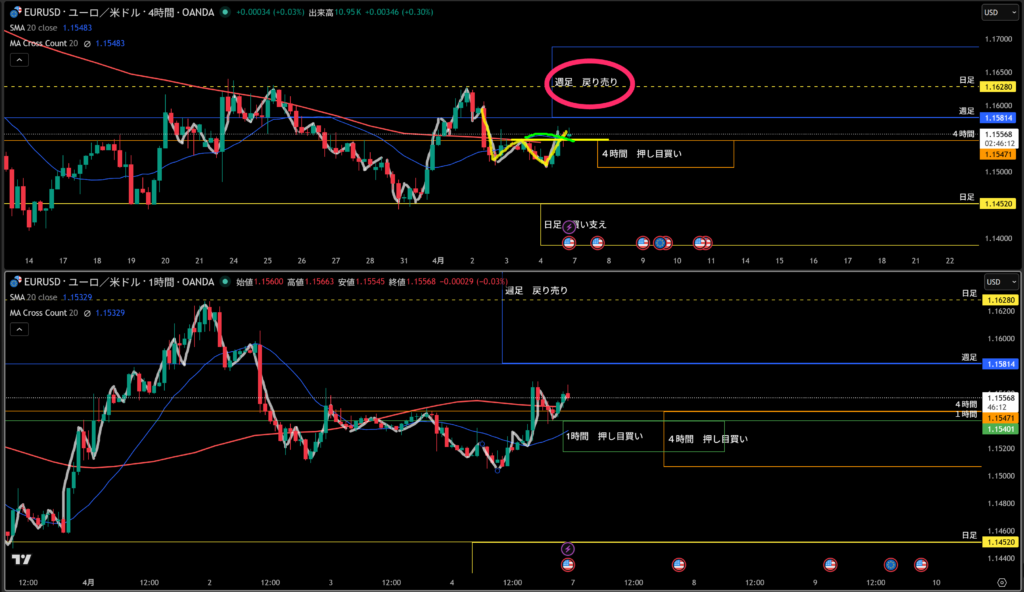
Task: Toggle MA Cross Count visibility on upper chart
Action: pos(88,41)
